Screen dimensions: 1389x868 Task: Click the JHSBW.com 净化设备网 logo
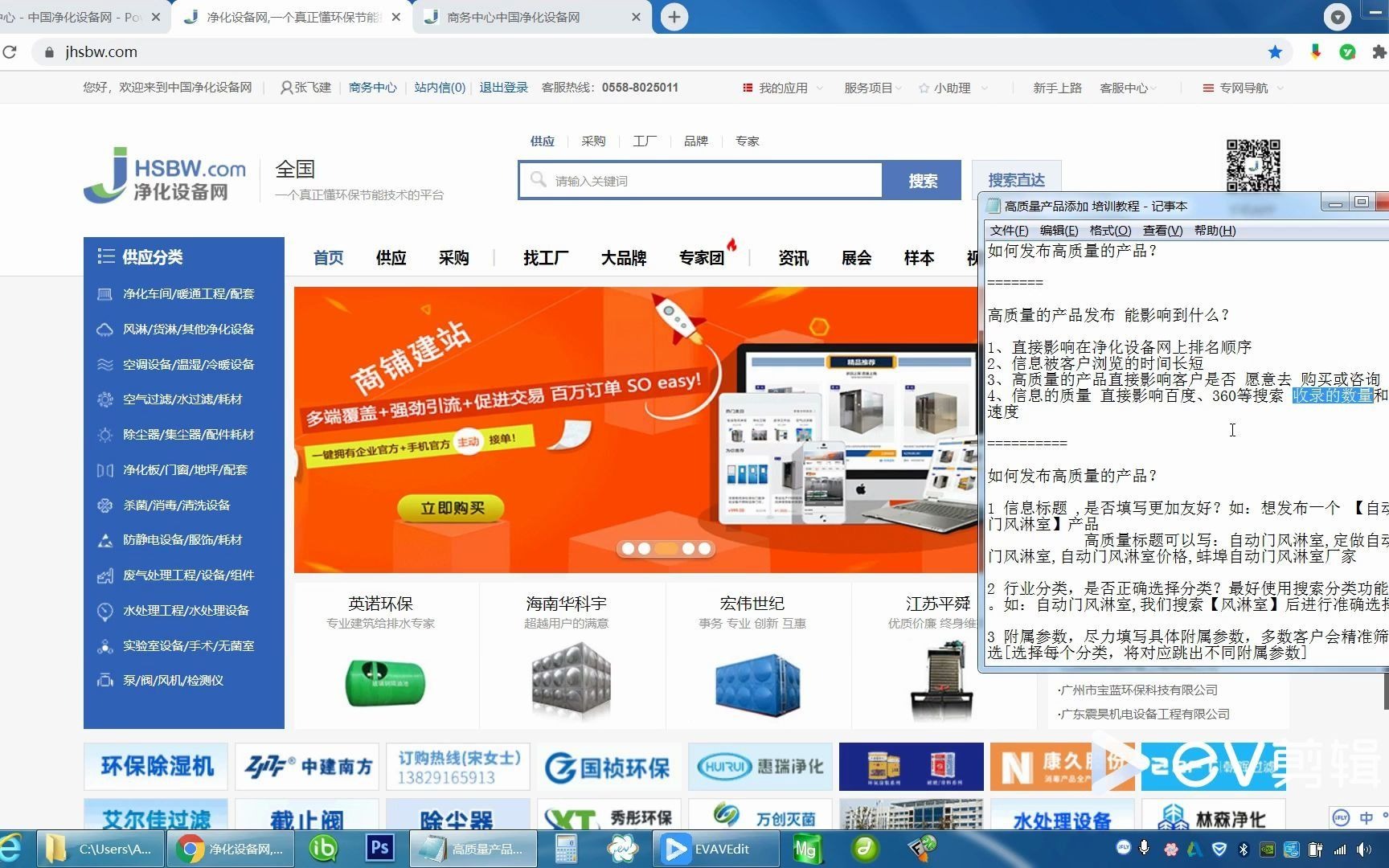click(x=165, y=174)
